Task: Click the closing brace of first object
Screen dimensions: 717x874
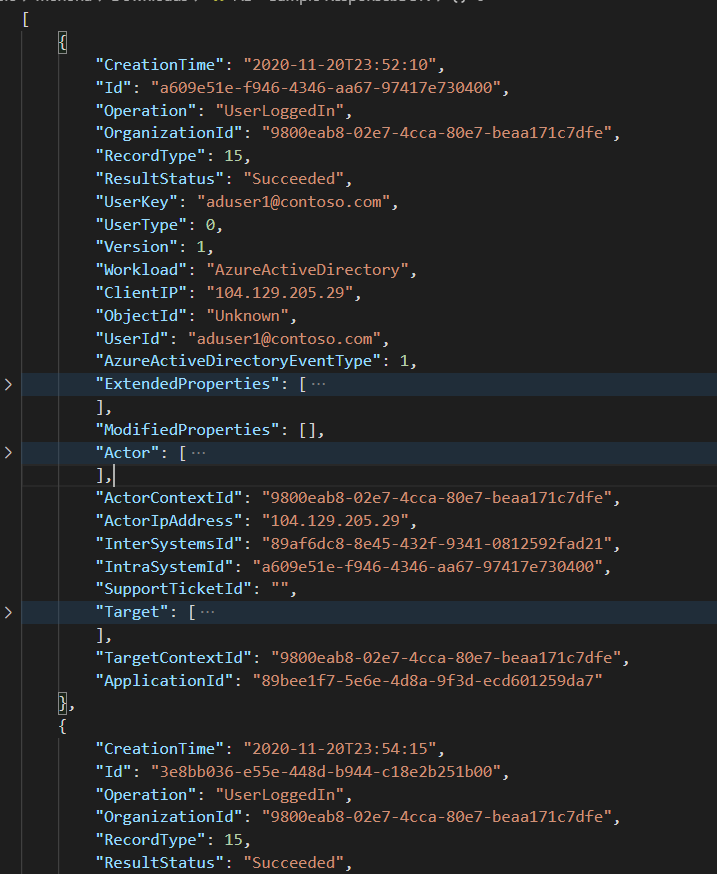Action: tap(62, 703)
